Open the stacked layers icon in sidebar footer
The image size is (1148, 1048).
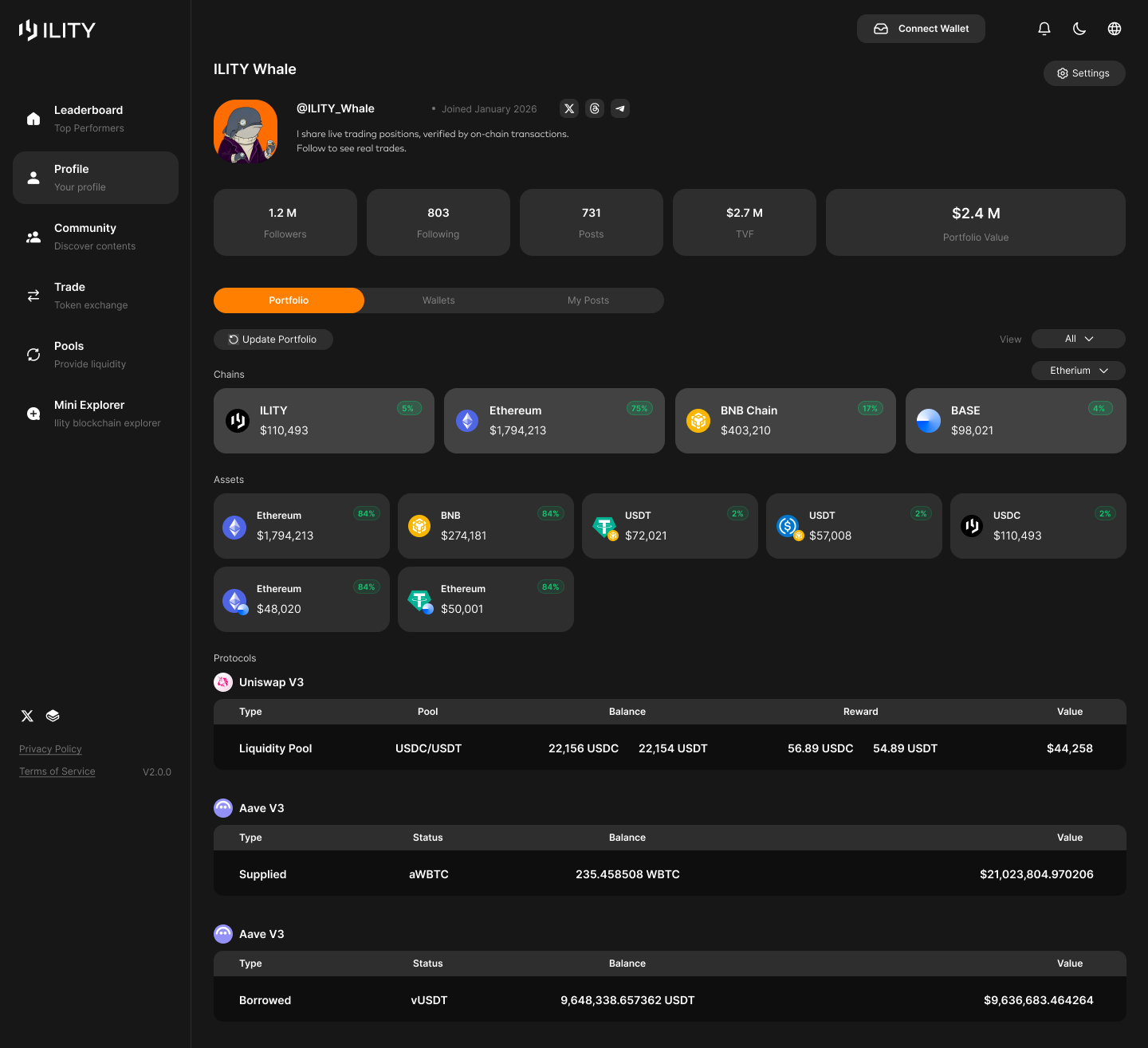tap(53, 716)
